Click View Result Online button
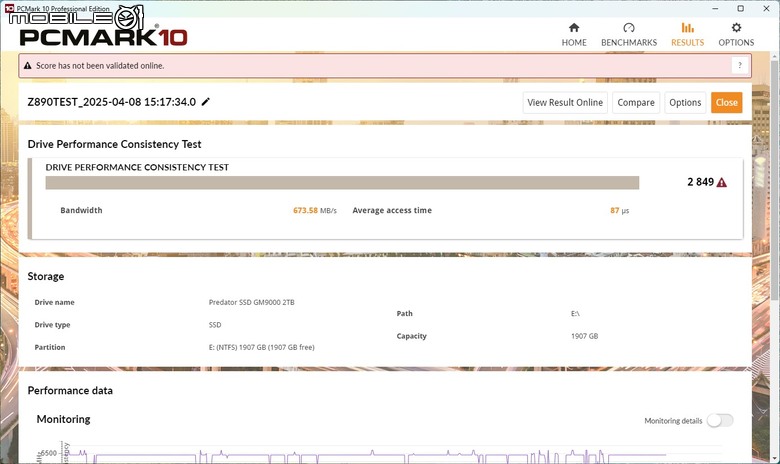Viewport: 780px width, 464px height. point(565,102)
